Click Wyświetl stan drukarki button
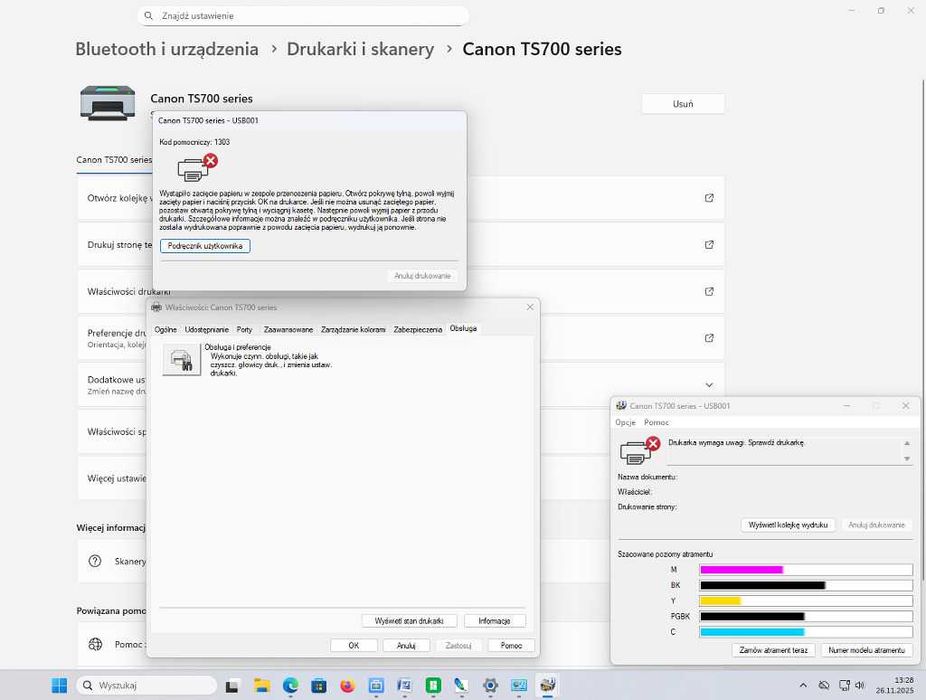Image resolution: width=926 pixels, height=700 pixels. click(x=409, y=621)
